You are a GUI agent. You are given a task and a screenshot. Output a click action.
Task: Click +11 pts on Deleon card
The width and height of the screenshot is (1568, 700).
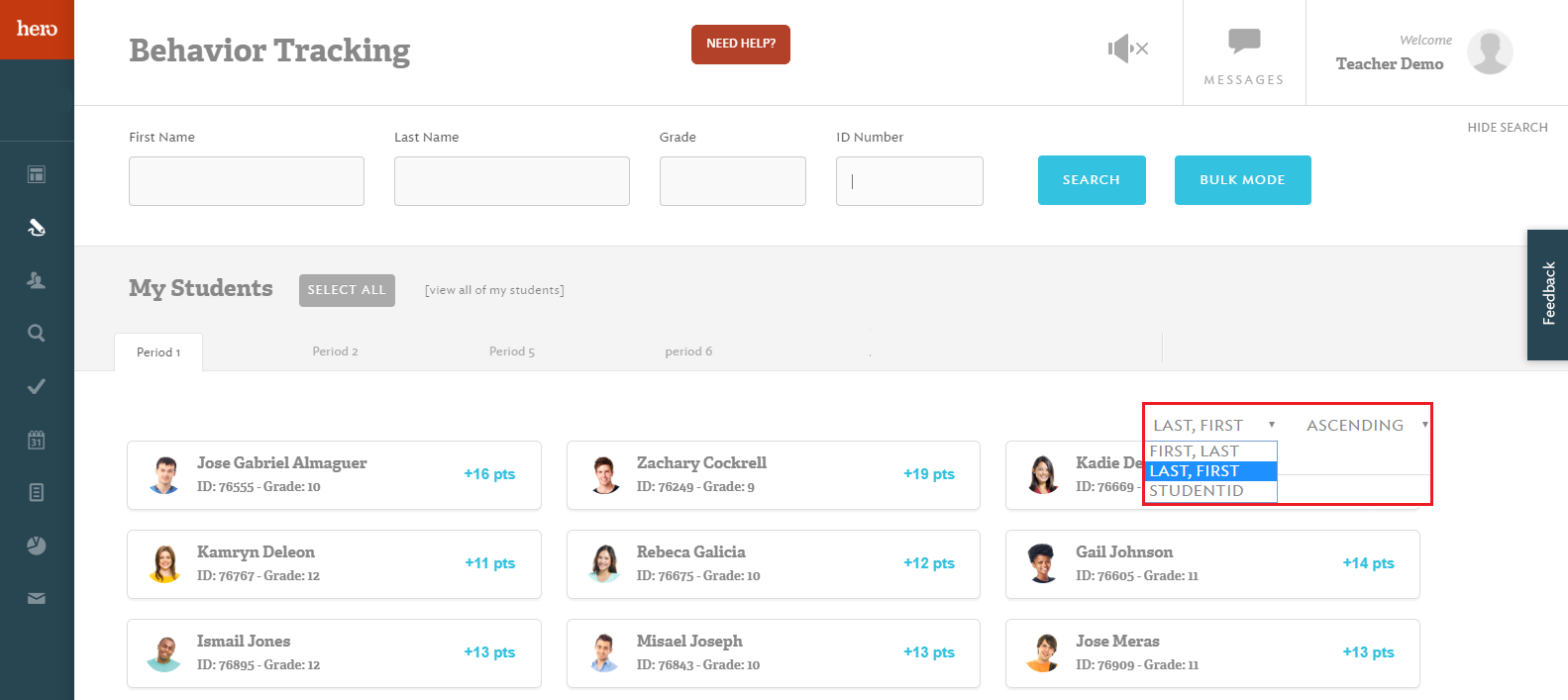(489, 563)
